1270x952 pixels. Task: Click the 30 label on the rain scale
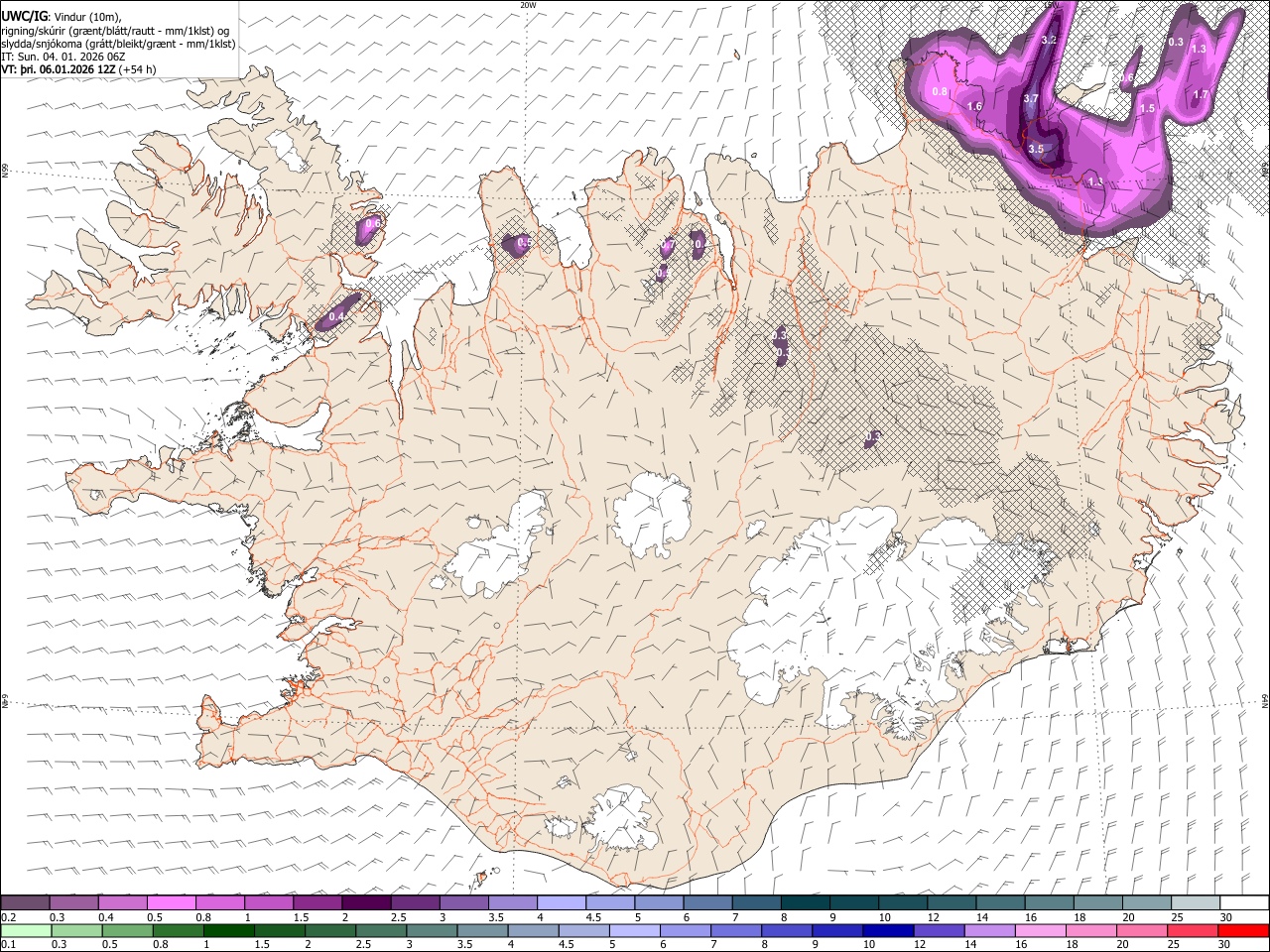[x=1223, y=945]
